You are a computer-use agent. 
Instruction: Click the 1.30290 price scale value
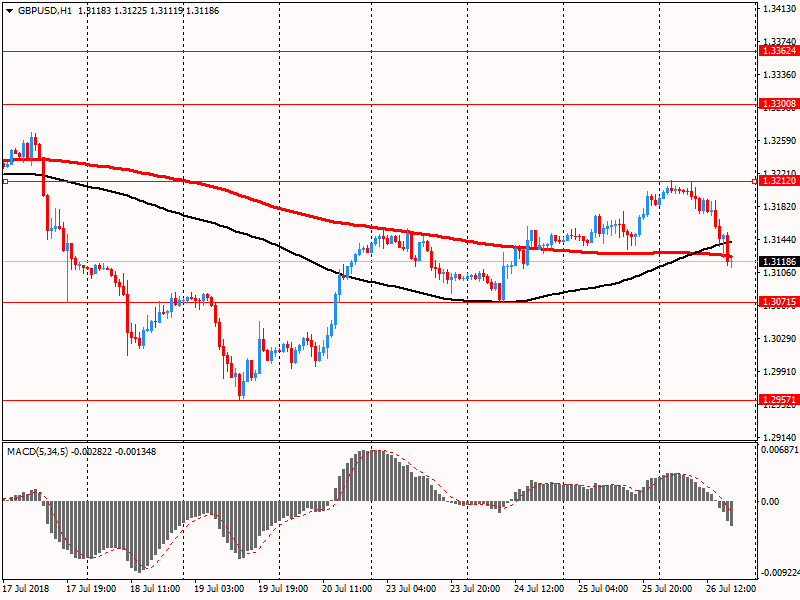coord(780,338)
